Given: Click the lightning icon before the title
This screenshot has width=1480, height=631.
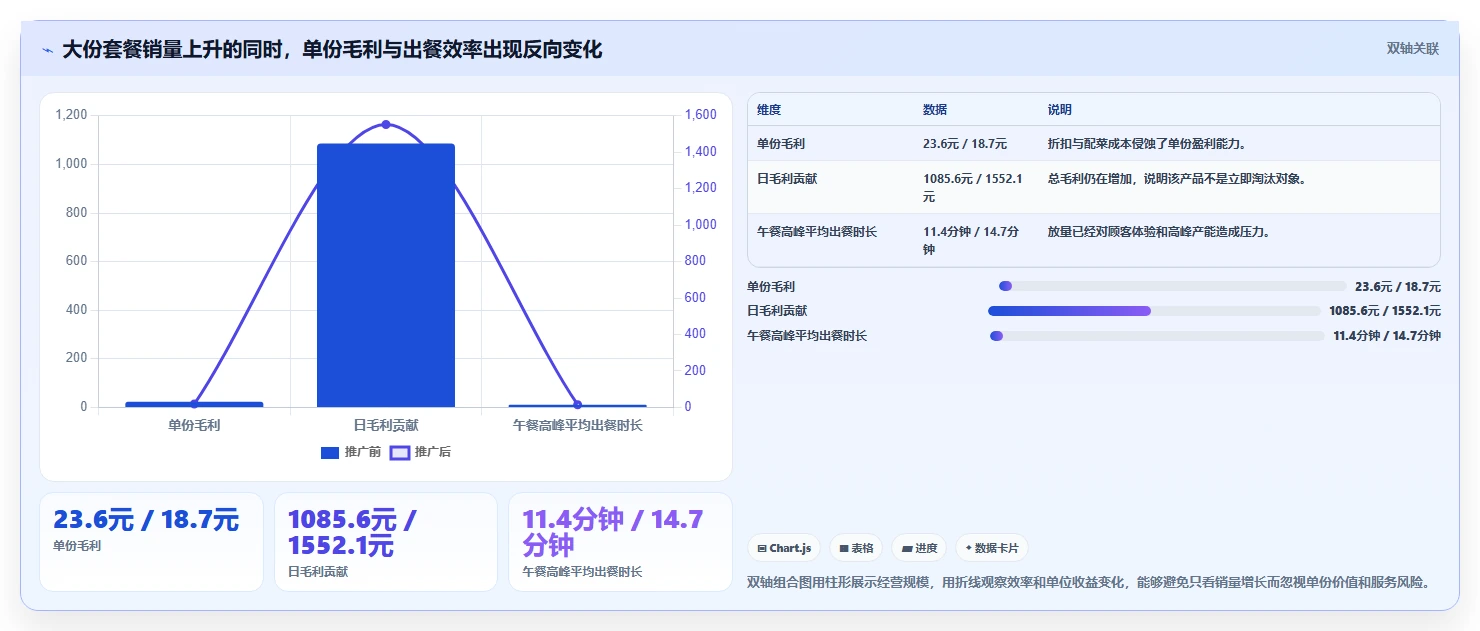Looking at the screenshot, I should (47, 50).
